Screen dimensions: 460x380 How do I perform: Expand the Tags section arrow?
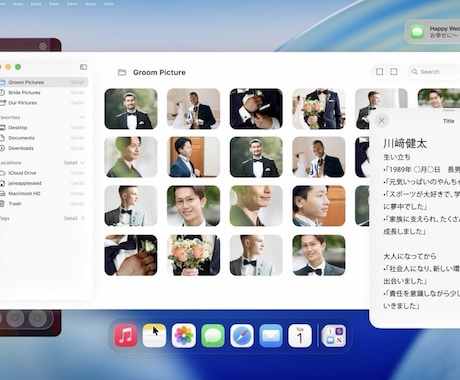point(83,218)
